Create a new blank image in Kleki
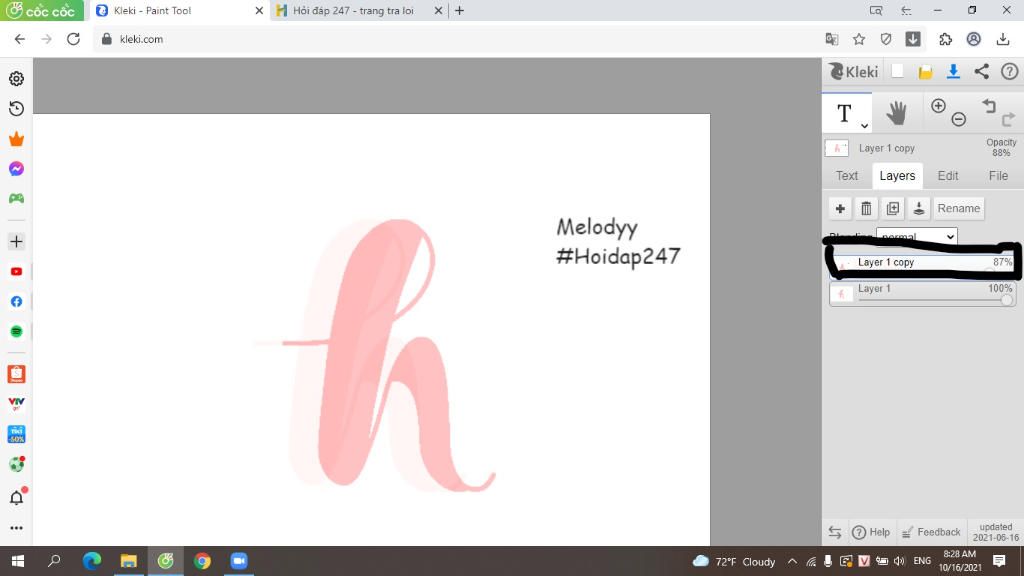The height and width of the screenshot is (576, 1024). [897, 72]
